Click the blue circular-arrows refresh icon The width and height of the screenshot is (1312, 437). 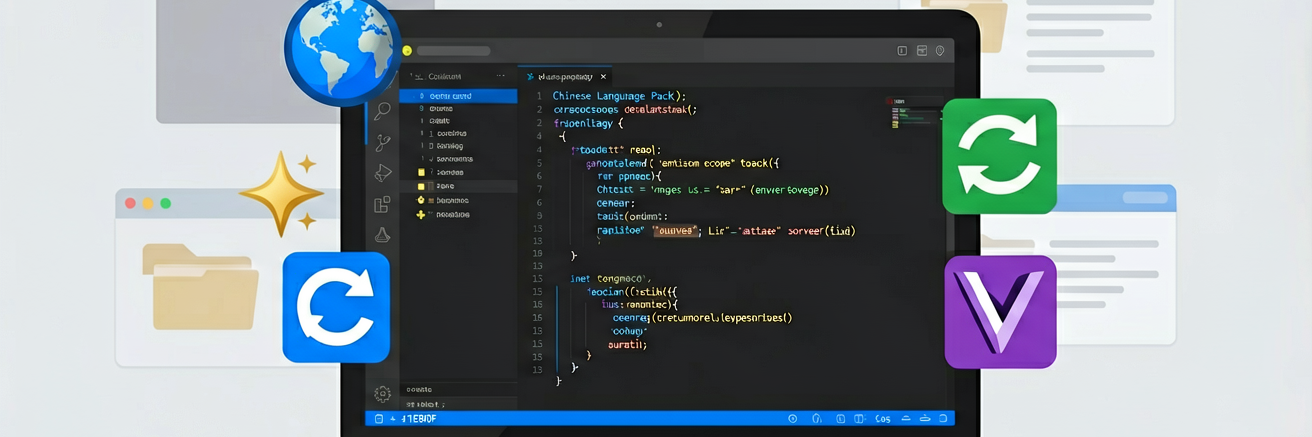click(336, 306)
